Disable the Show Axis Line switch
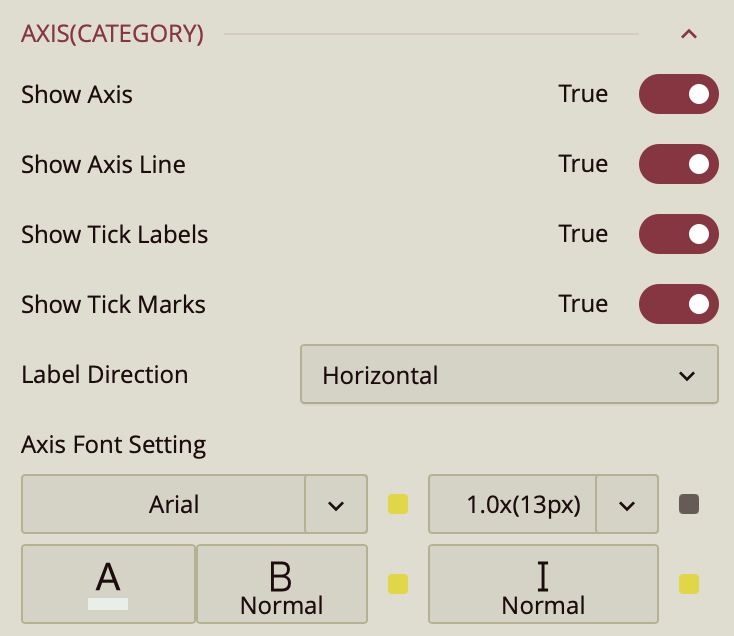Screen dimensions: 734x636 tap(679, 164)
